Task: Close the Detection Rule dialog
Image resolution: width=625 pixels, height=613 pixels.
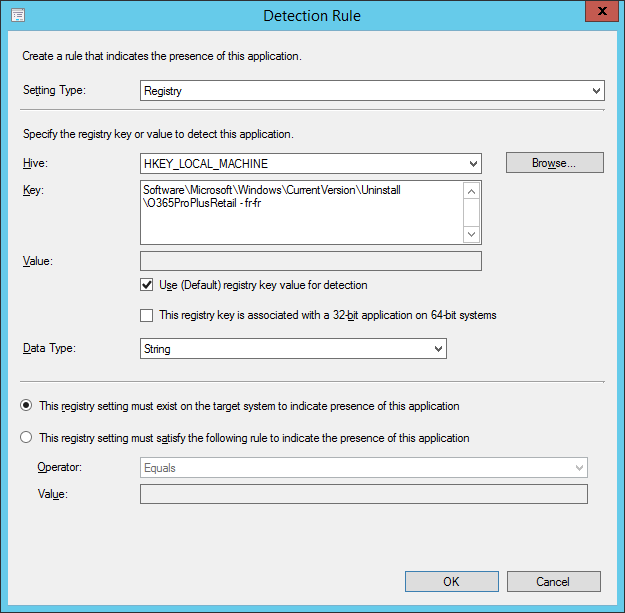Action: click(x=602, y=11)
